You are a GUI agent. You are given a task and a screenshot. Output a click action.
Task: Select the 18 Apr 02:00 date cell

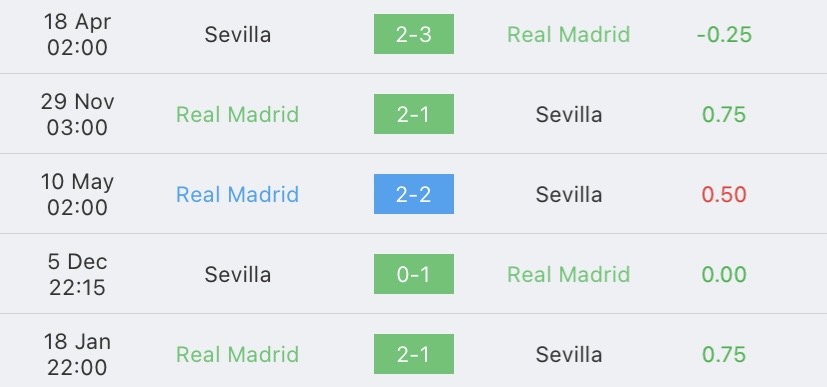[77, 34]
